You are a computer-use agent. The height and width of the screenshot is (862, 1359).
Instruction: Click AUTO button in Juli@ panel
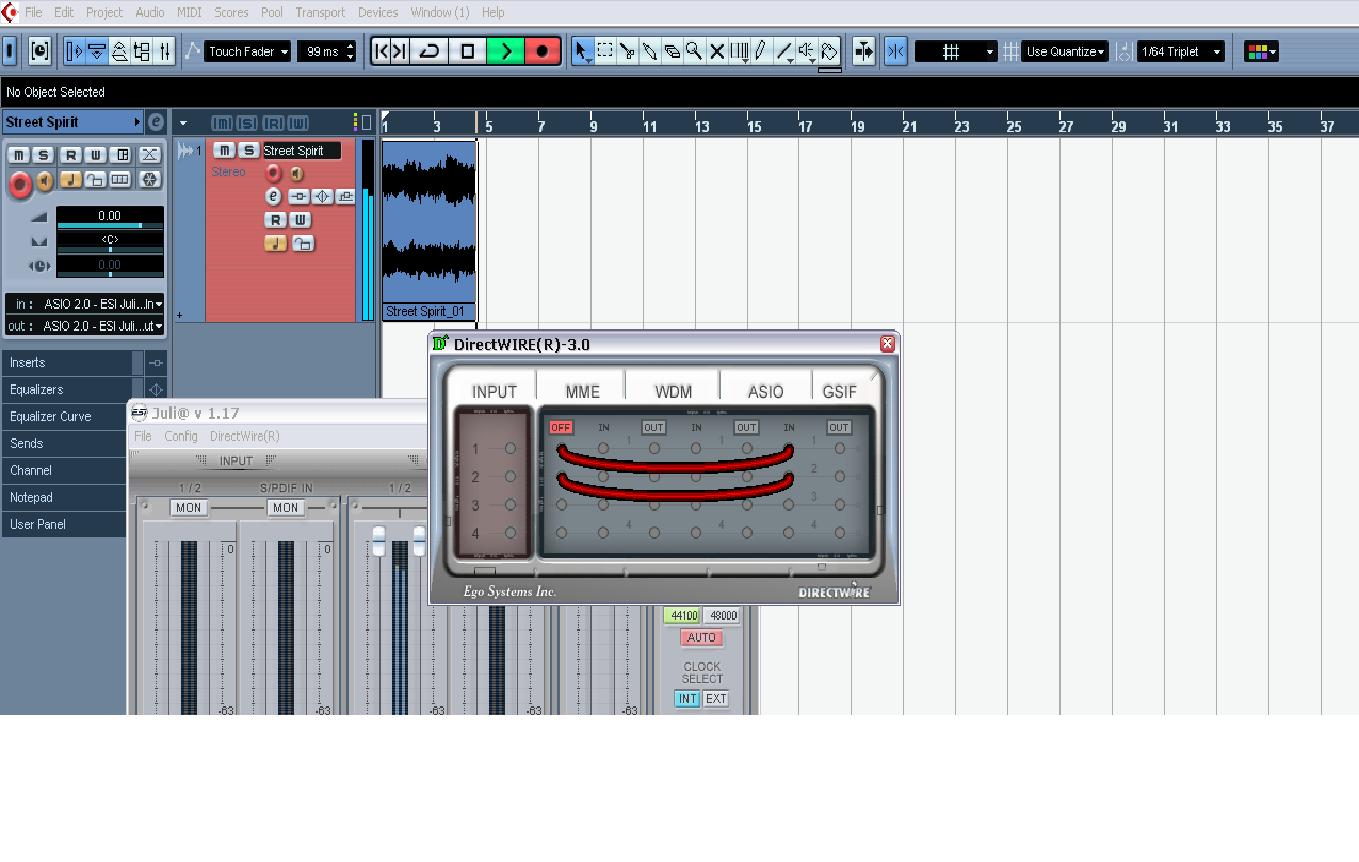pyautogui.click(x=702, y=637)
